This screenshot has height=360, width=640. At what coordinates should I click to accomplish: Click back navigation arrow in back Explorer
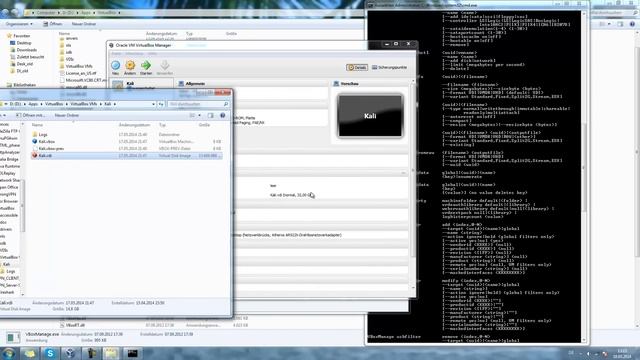(5, 13)
